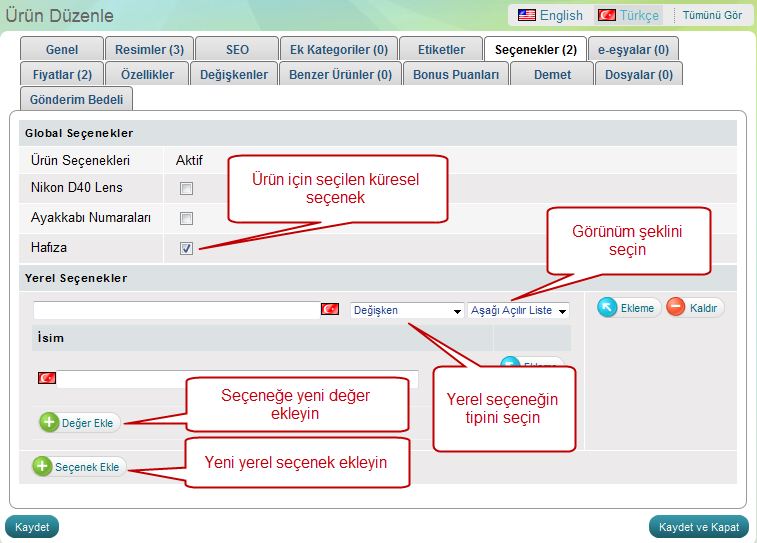The width and height of the screenshot is (757, 543).
Task: Enable the Nikon D40 Lens checkbox
Action: (x=186, y=188)
